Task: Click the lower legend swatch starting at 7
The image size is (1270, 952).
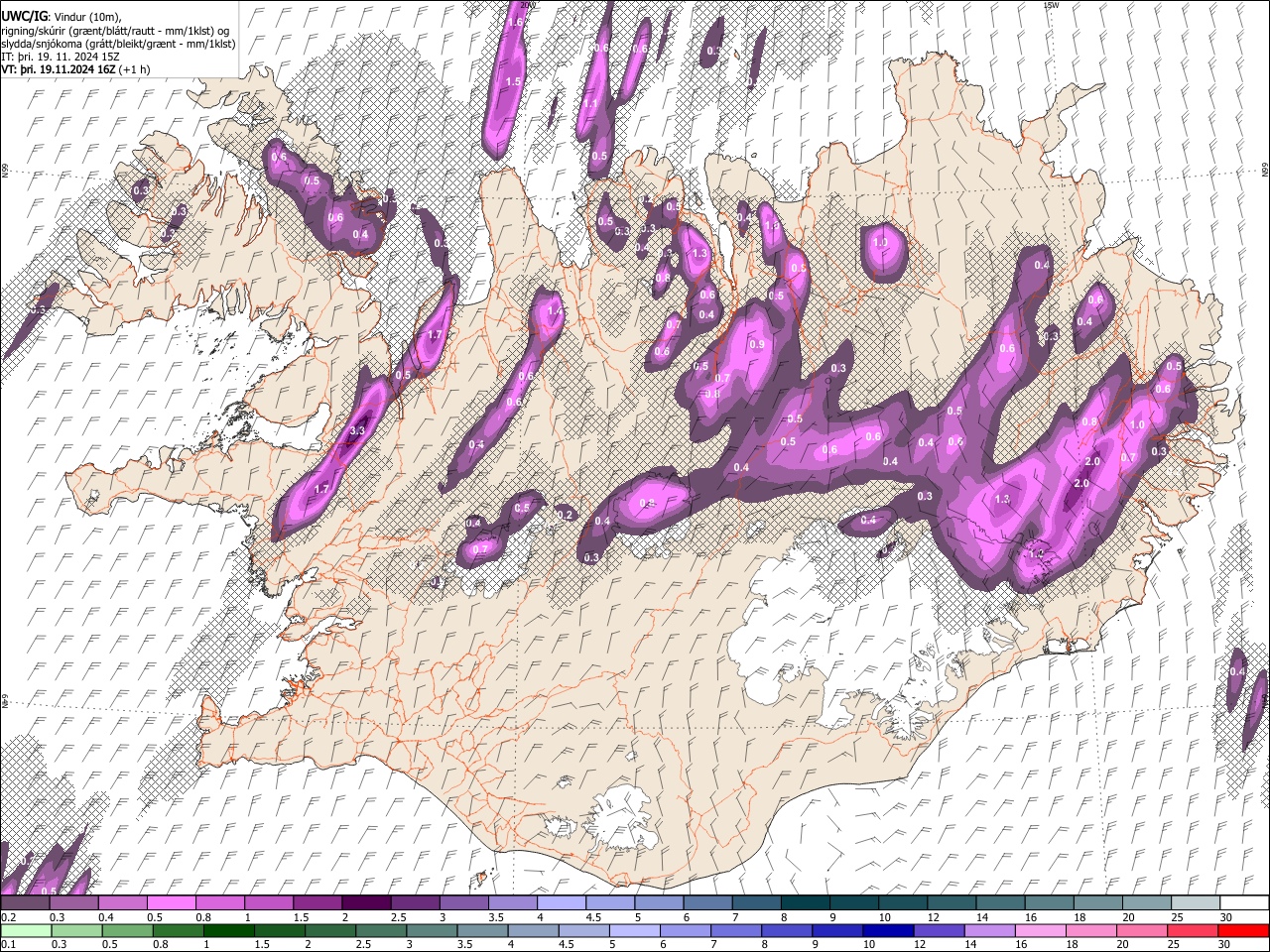Action: tap(734, 931)
